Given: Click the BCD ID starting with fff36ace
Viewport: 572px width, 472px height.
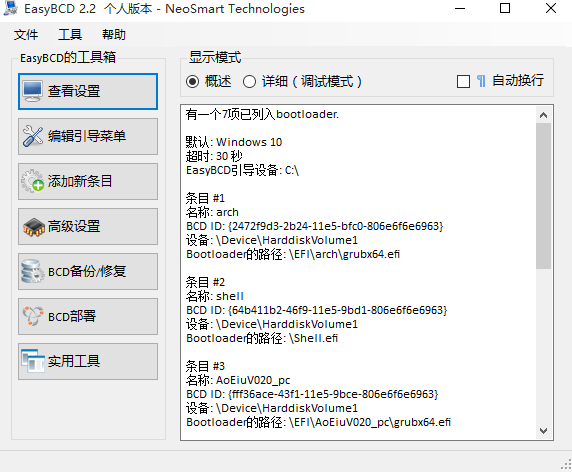Looking at the screenshot, I should click(333, 394).
